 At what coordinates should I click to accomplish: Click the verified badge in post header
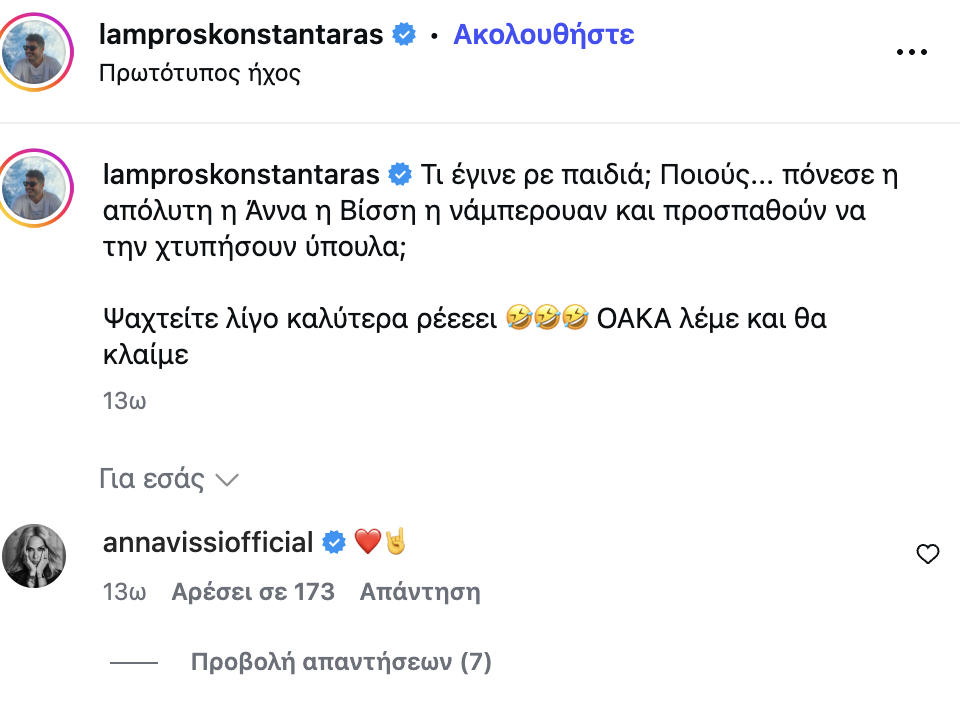click(x=404, y=35)
